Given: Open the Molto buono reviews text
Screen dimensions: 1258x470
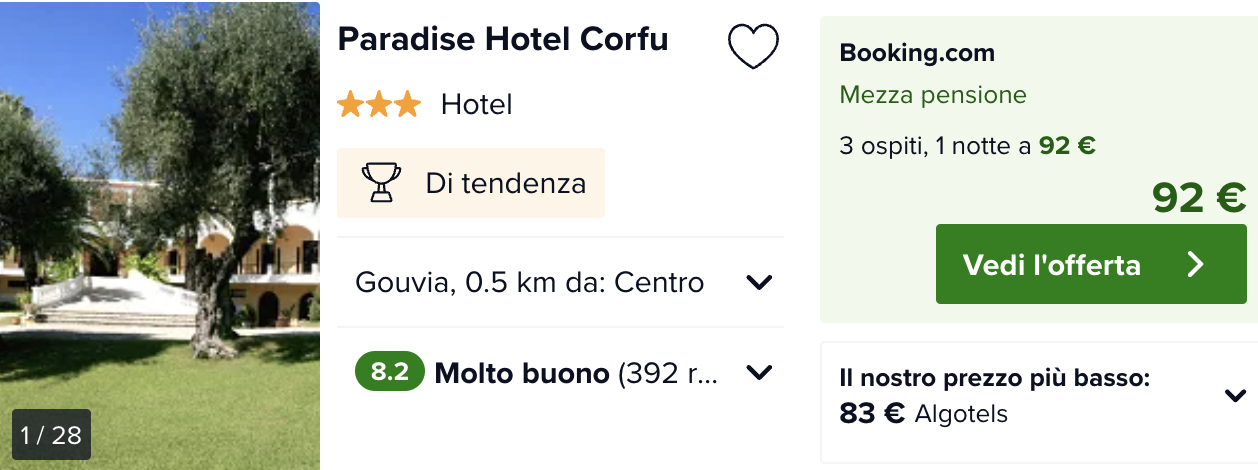Looking at the screenshot, I should click(x=575, y=373).
